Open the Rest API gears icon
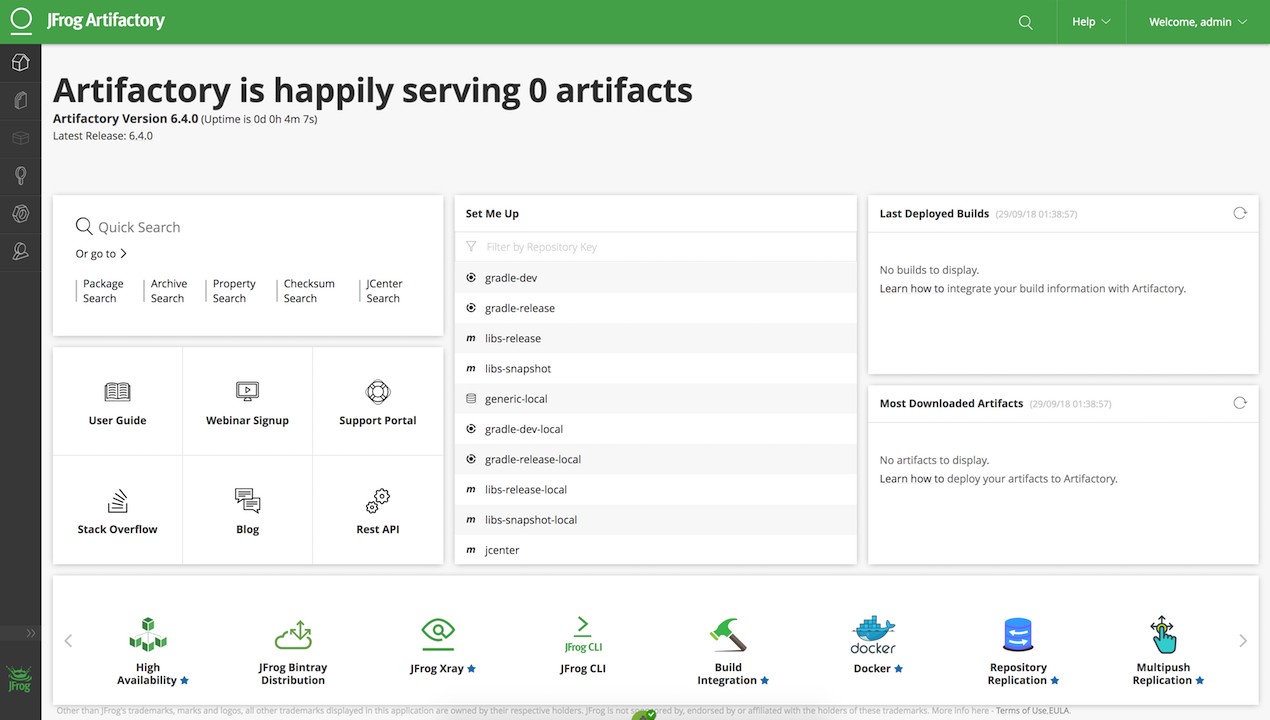 click(377, 500)
